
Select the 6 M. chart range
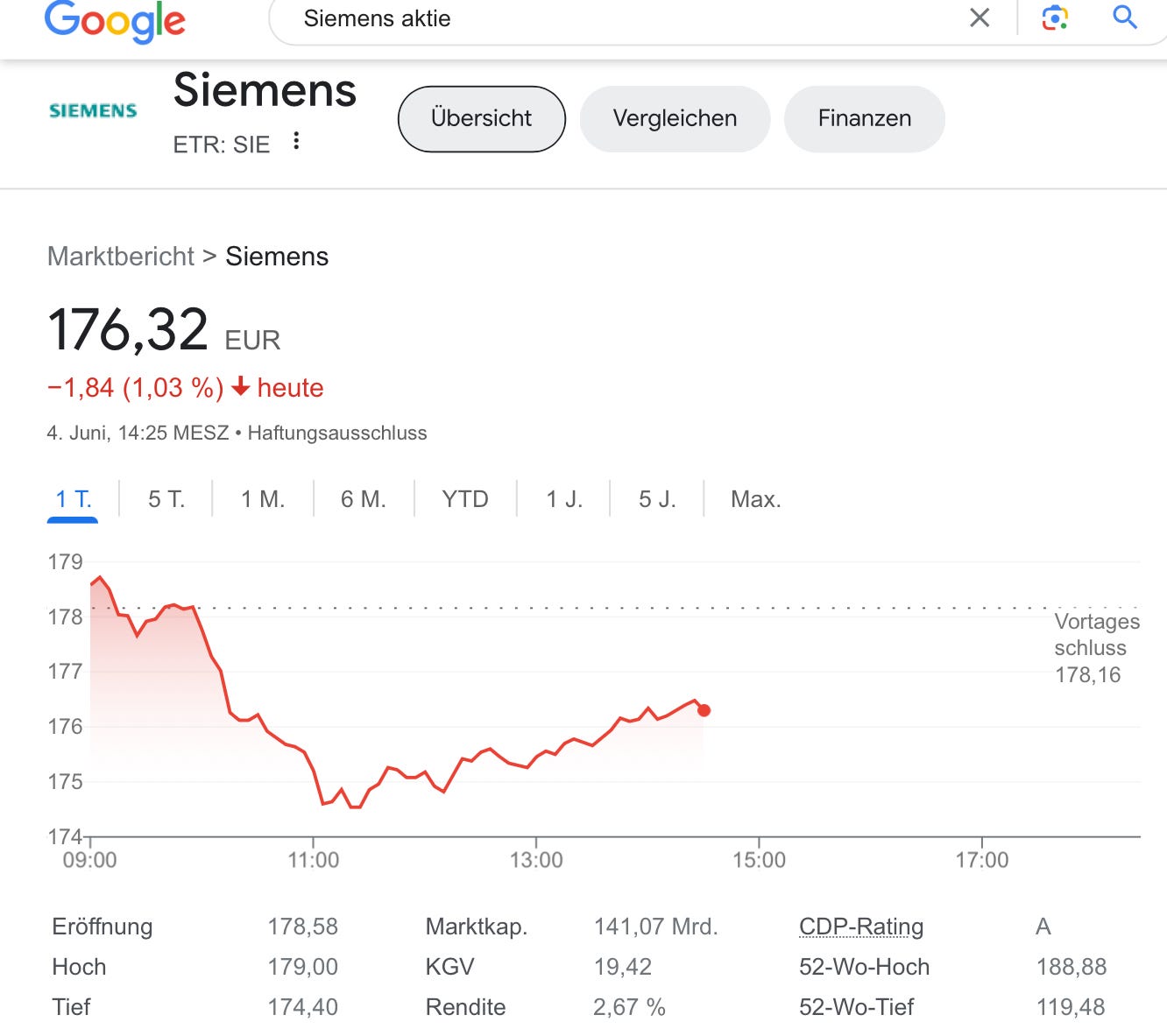(364, 499)
